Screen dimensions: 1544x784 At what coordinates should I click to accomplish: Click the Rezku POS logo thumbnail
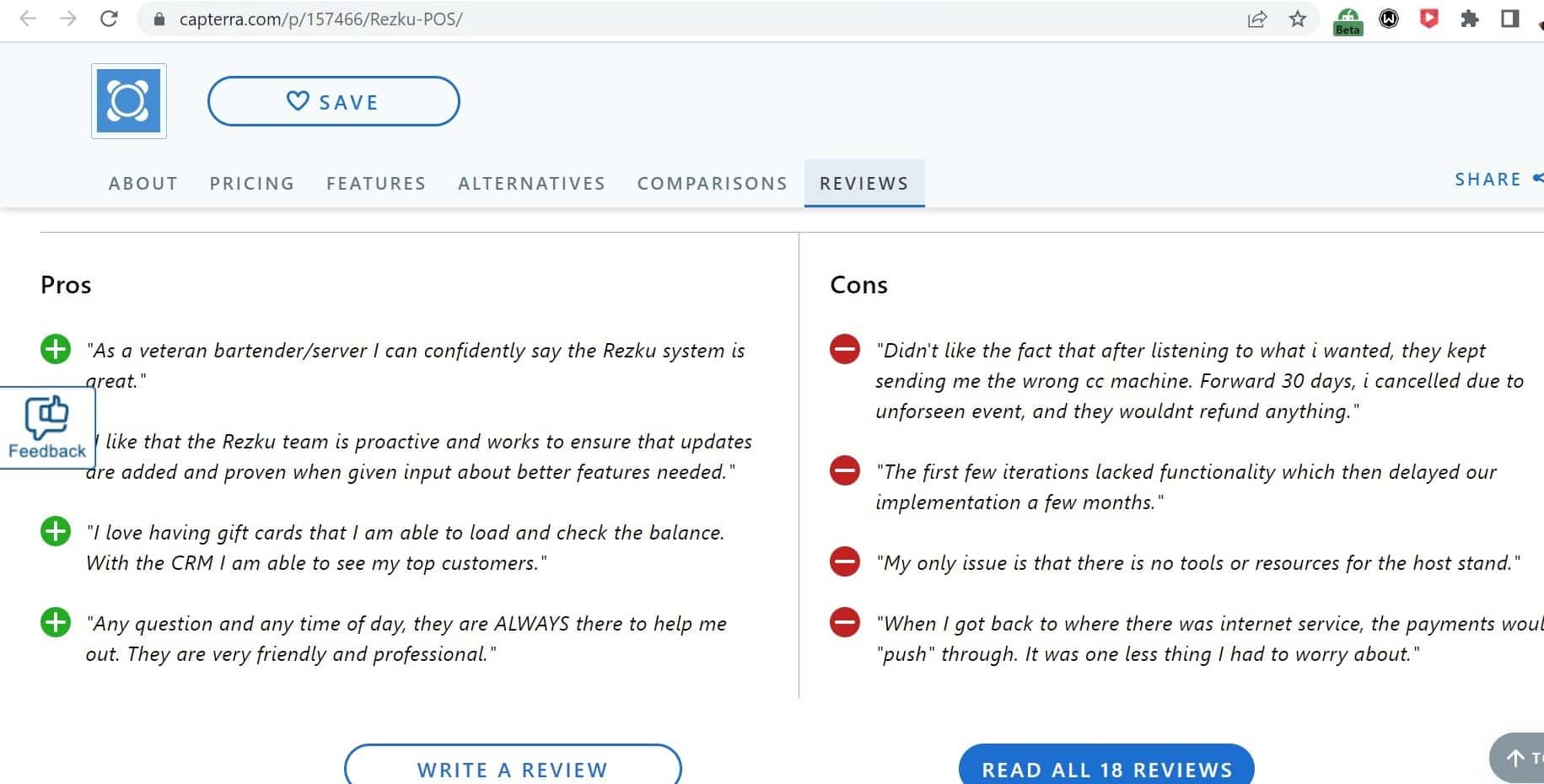pos(128,101)
